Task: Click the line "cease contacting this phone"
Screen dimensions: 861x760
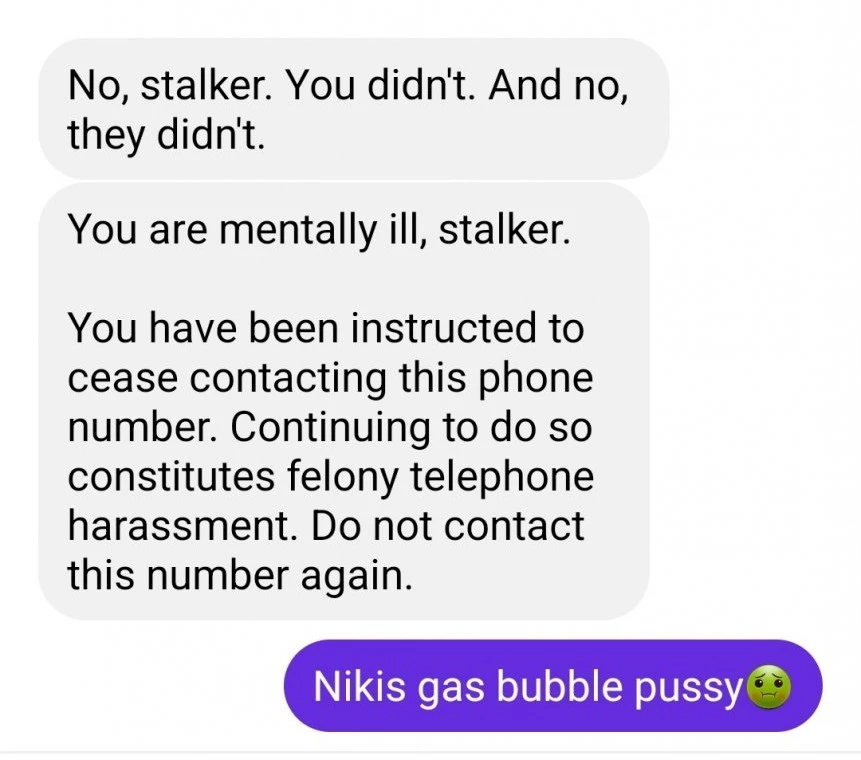Action: pos(331,377)
